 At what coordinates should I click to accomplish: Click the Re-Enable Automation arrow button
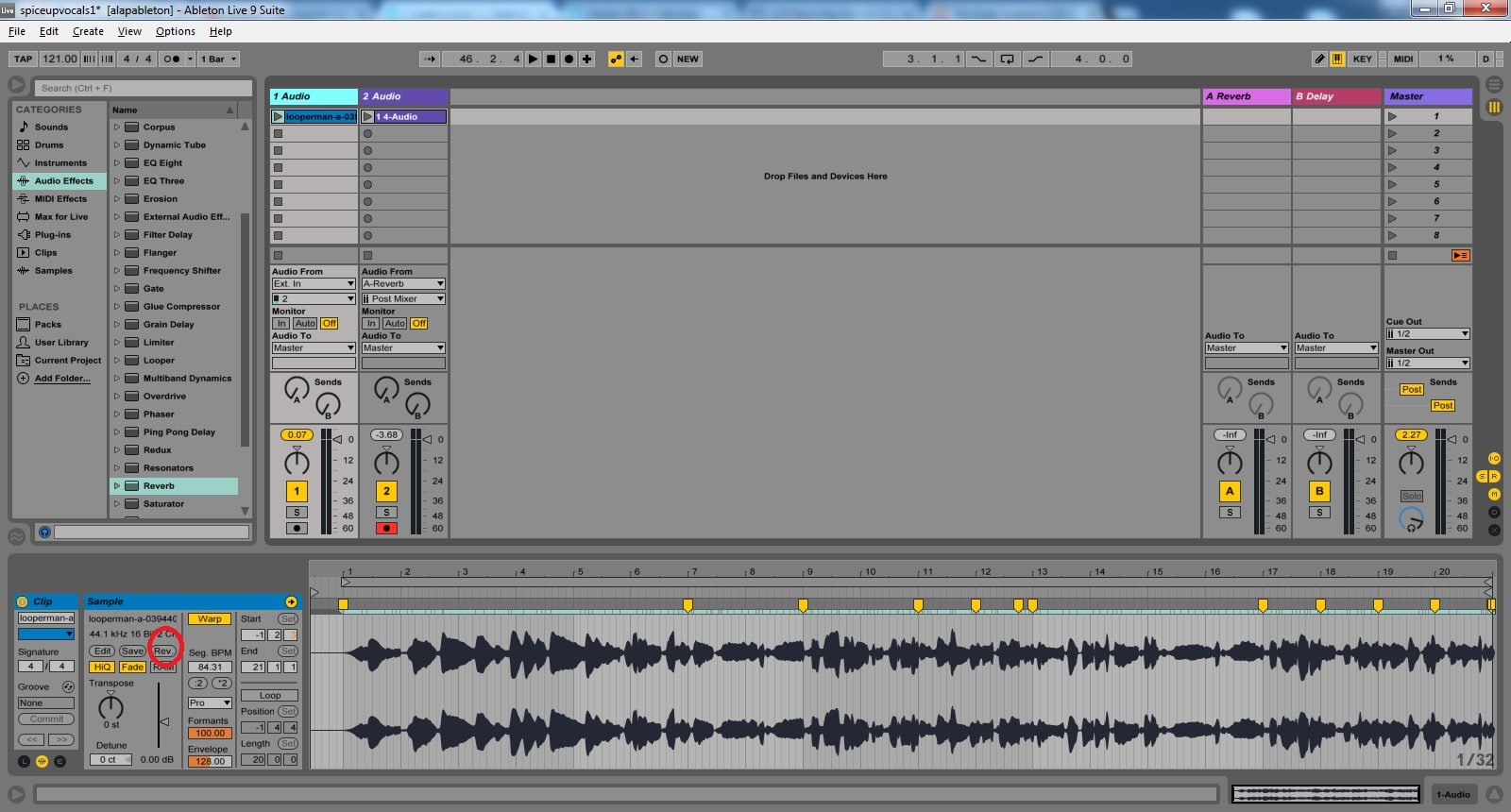tap(635, 59)
